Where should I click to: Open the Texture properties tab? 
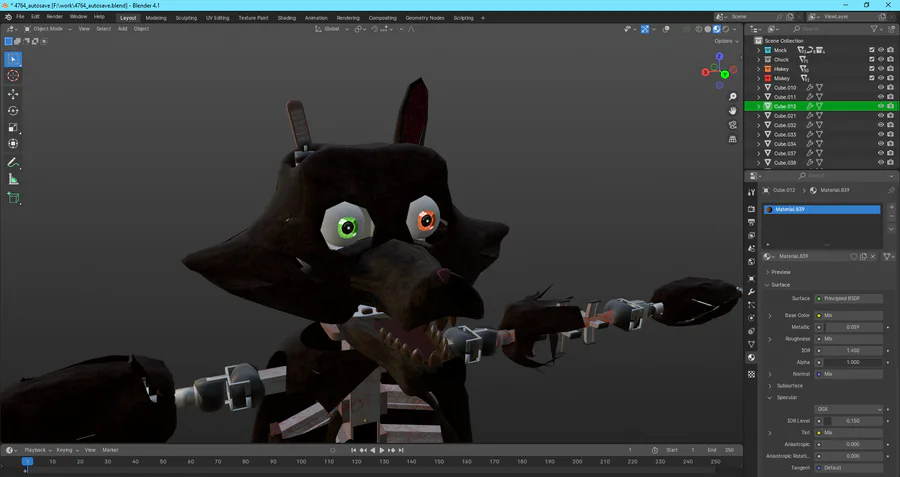click(x=751, y=374)
